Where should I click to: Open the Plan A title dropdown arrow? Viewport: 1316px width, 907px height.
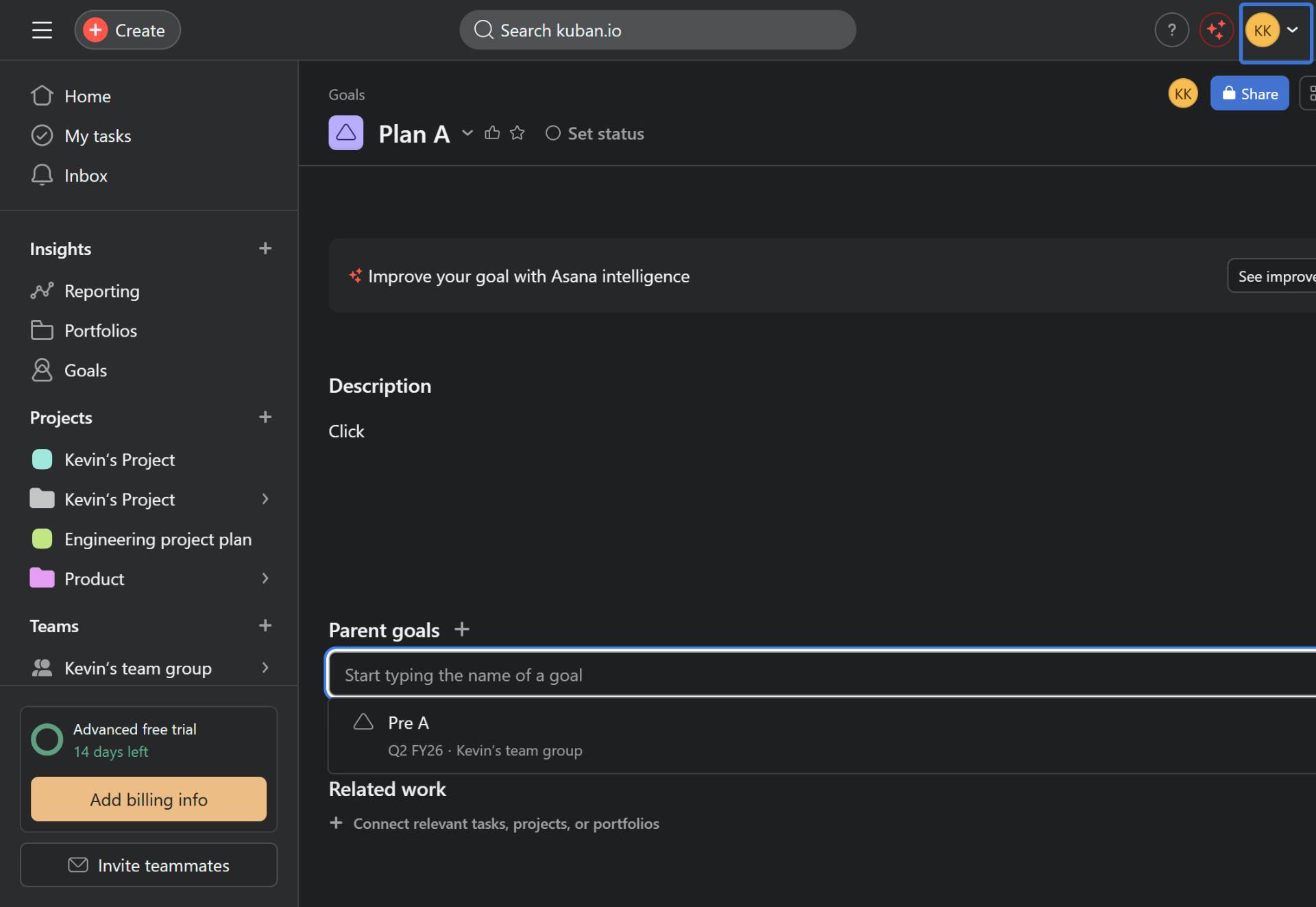[x=467, y=133]
